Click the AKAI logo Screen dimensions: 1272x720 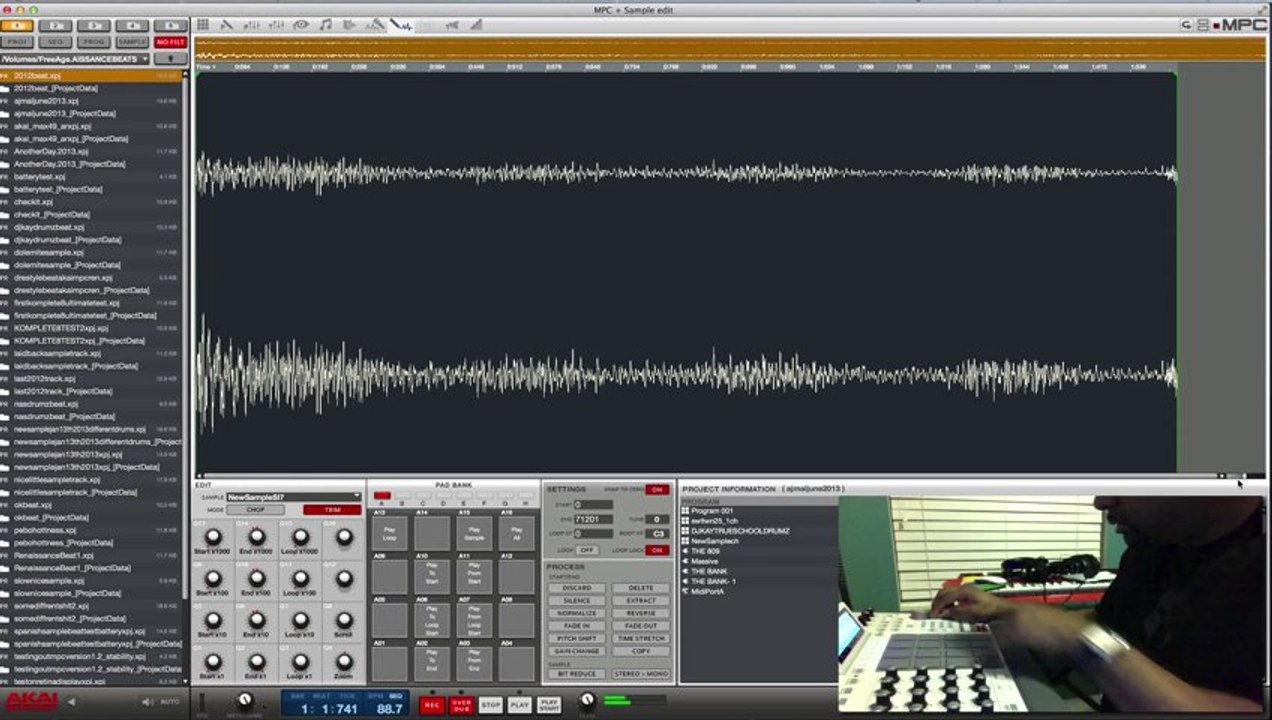point(32,702)
